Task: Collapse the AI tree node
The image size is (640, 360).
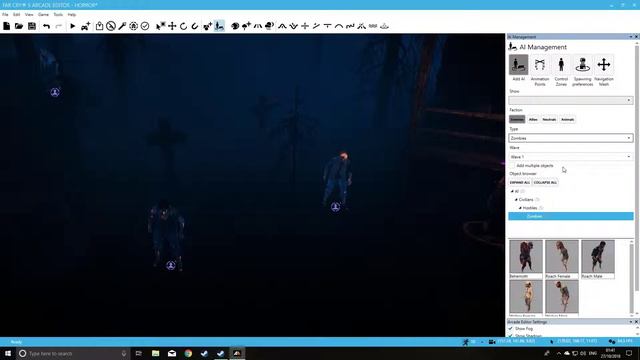Action: pos(512,191)
